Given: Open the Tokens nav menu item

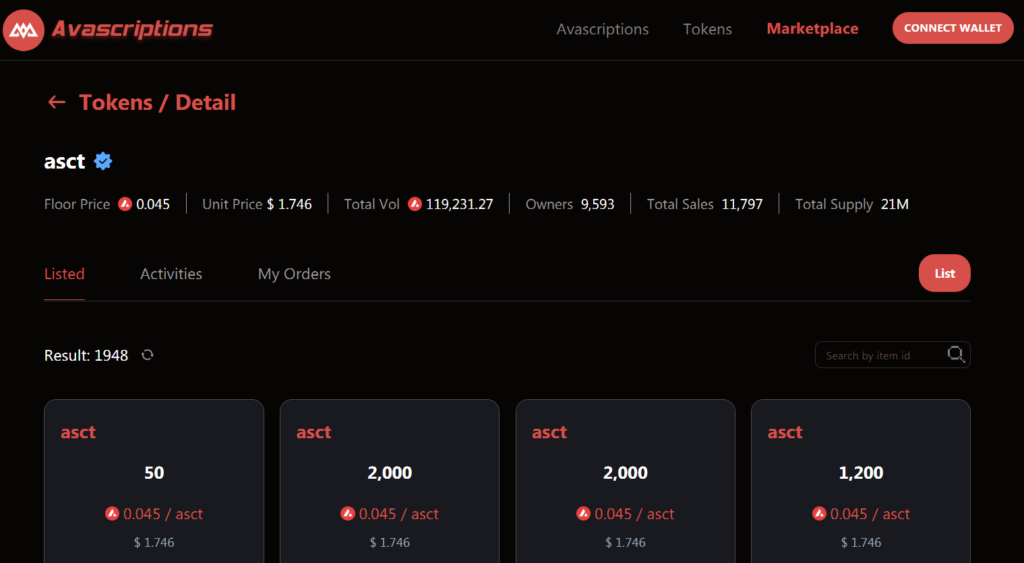Looking at the screenshot, I should pos(707,29).
